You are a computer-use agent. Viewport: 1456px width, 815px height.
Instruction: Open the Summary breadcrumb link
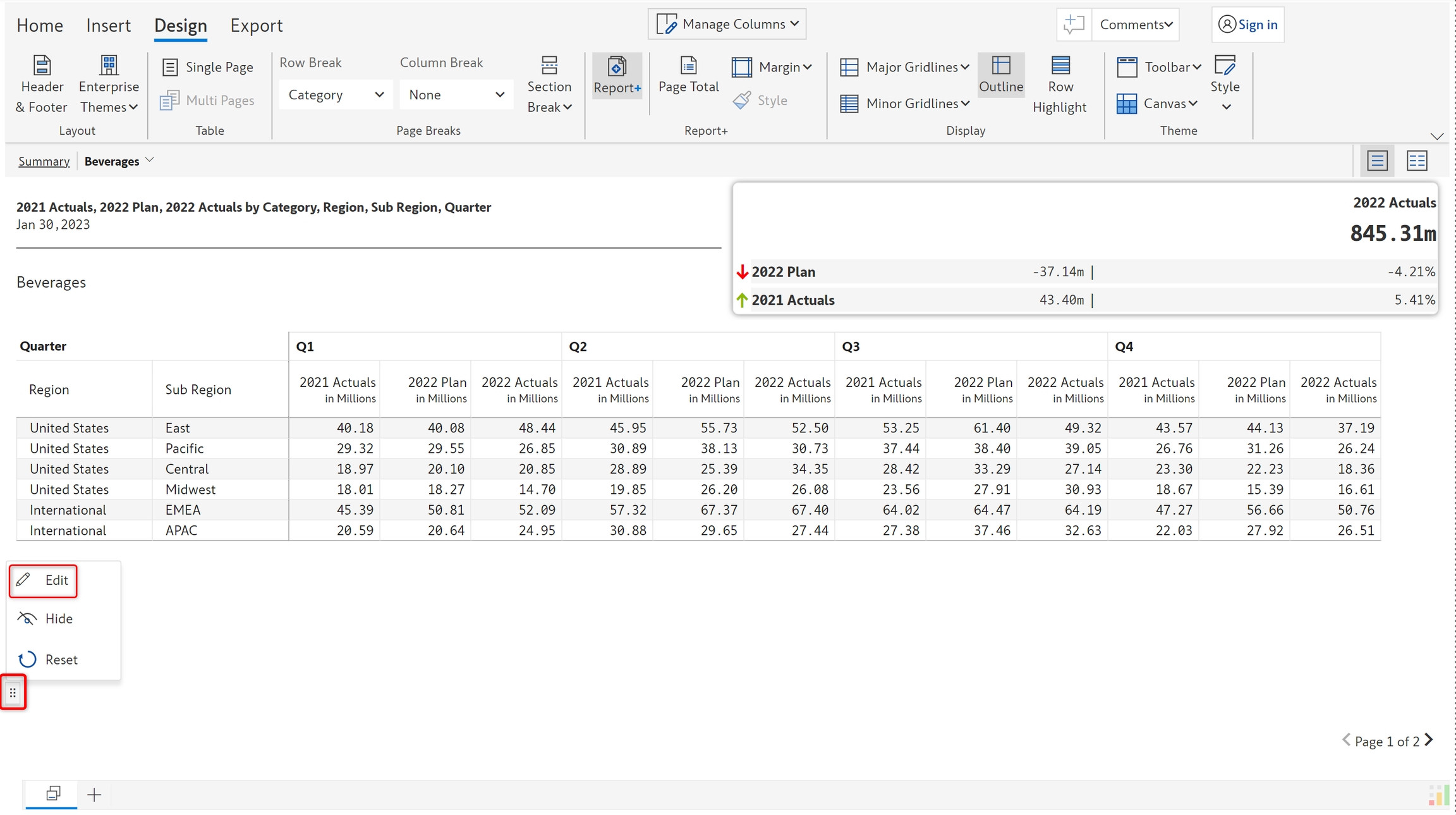click(44, 161)
